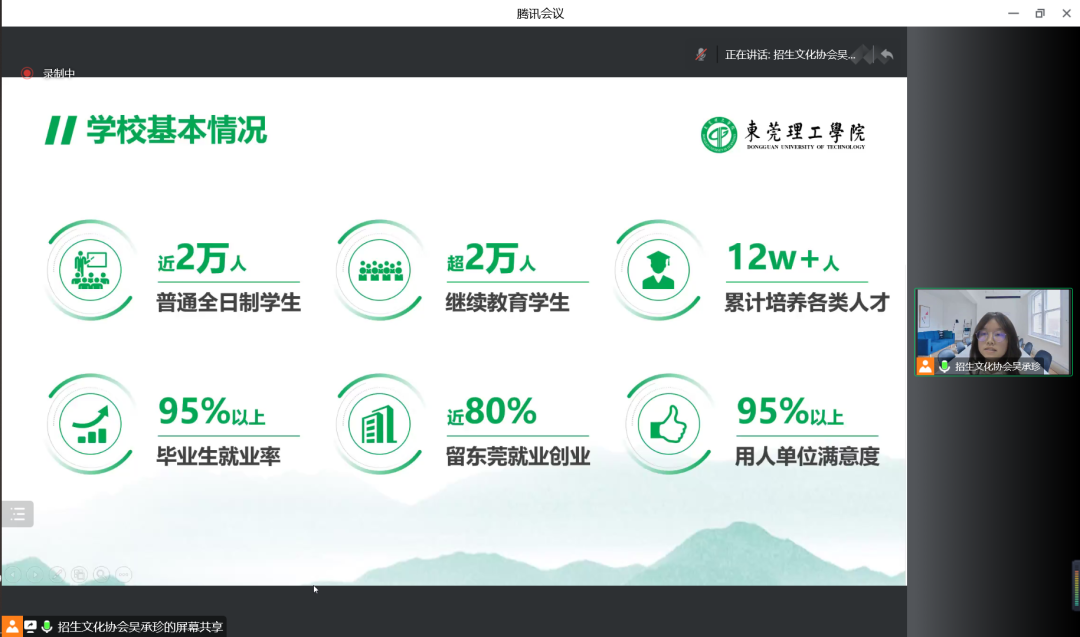The width and height of the screenshot is (1080, 637).
Task: Go to previous slide using left arrow
Action: click(13, 574)
